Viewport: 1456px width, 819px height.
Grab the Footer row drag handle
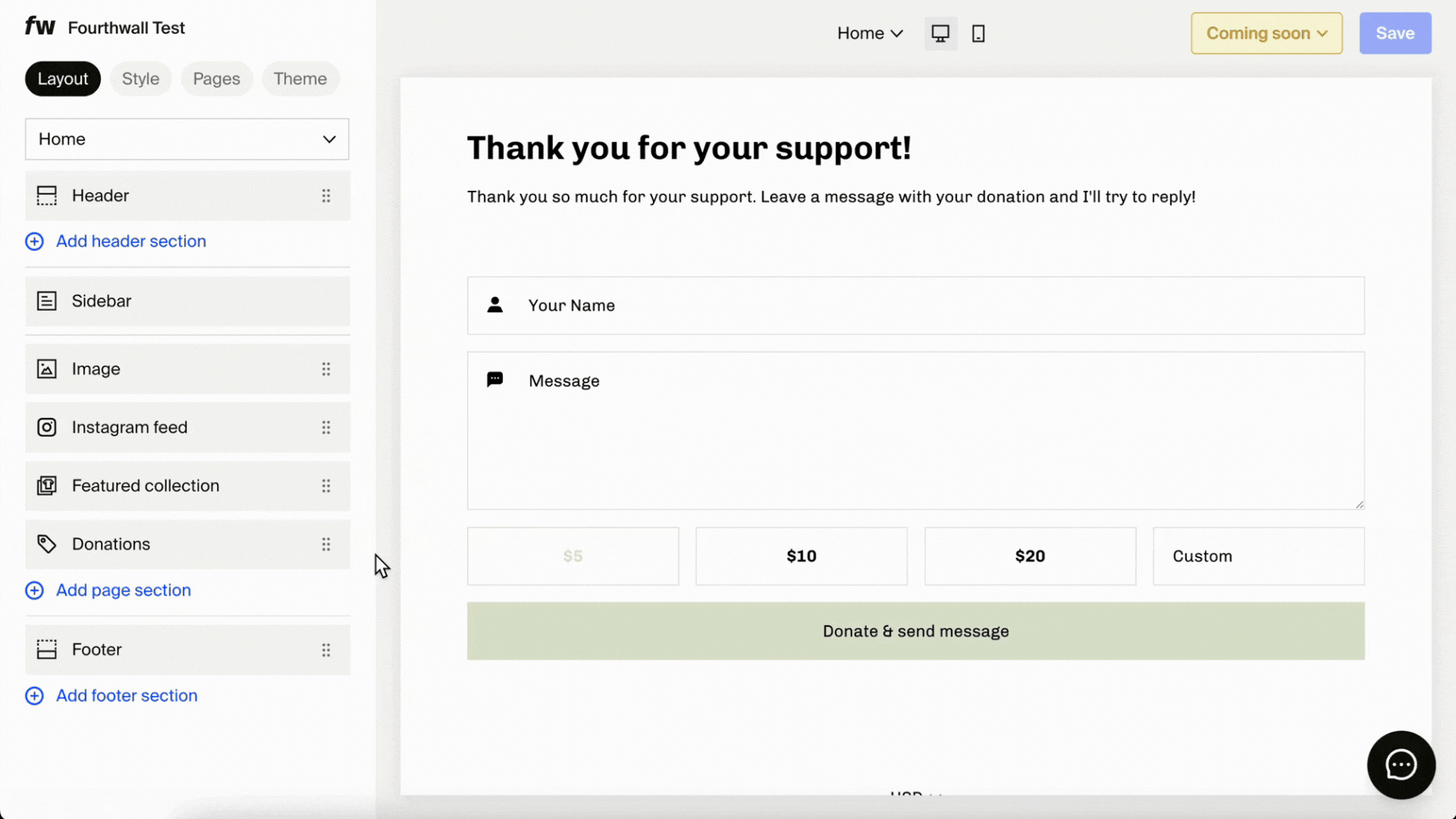coord(326,650)
